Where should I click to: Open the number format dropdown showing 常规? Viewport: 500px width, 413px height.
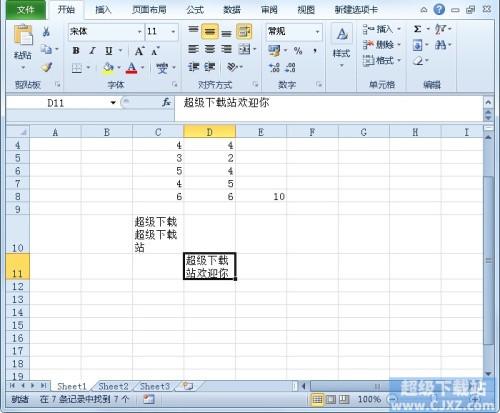[317, 32]
